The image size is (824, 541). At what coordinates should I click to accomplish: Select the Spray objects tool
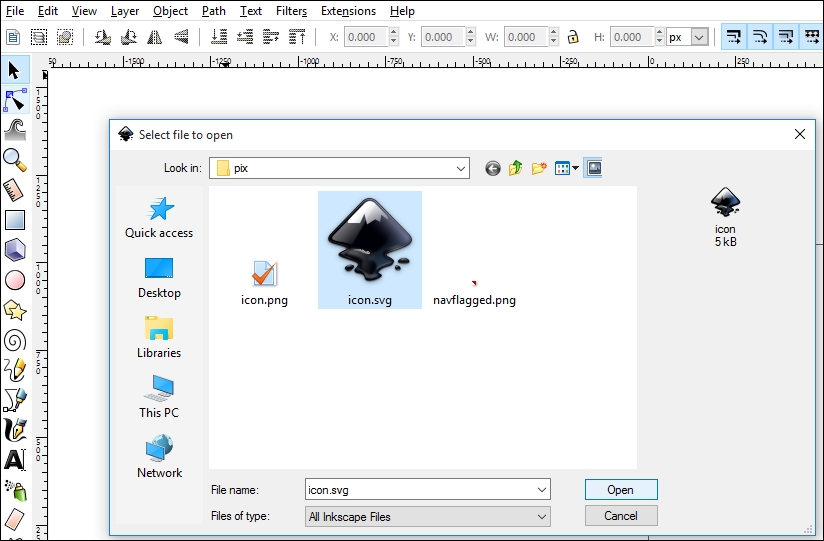pos(15,490)
